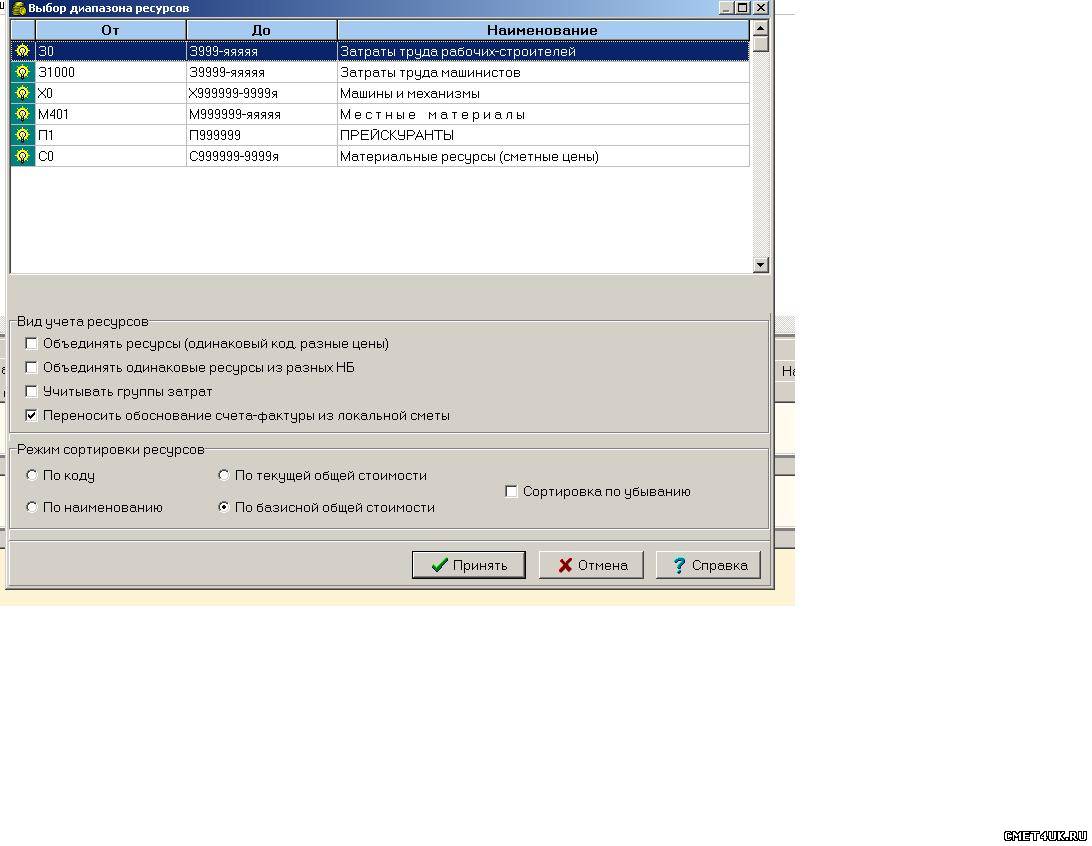Click the 'С0' cell in От column
This screenshot has height=846, width=1092.
tap(111, 156)
